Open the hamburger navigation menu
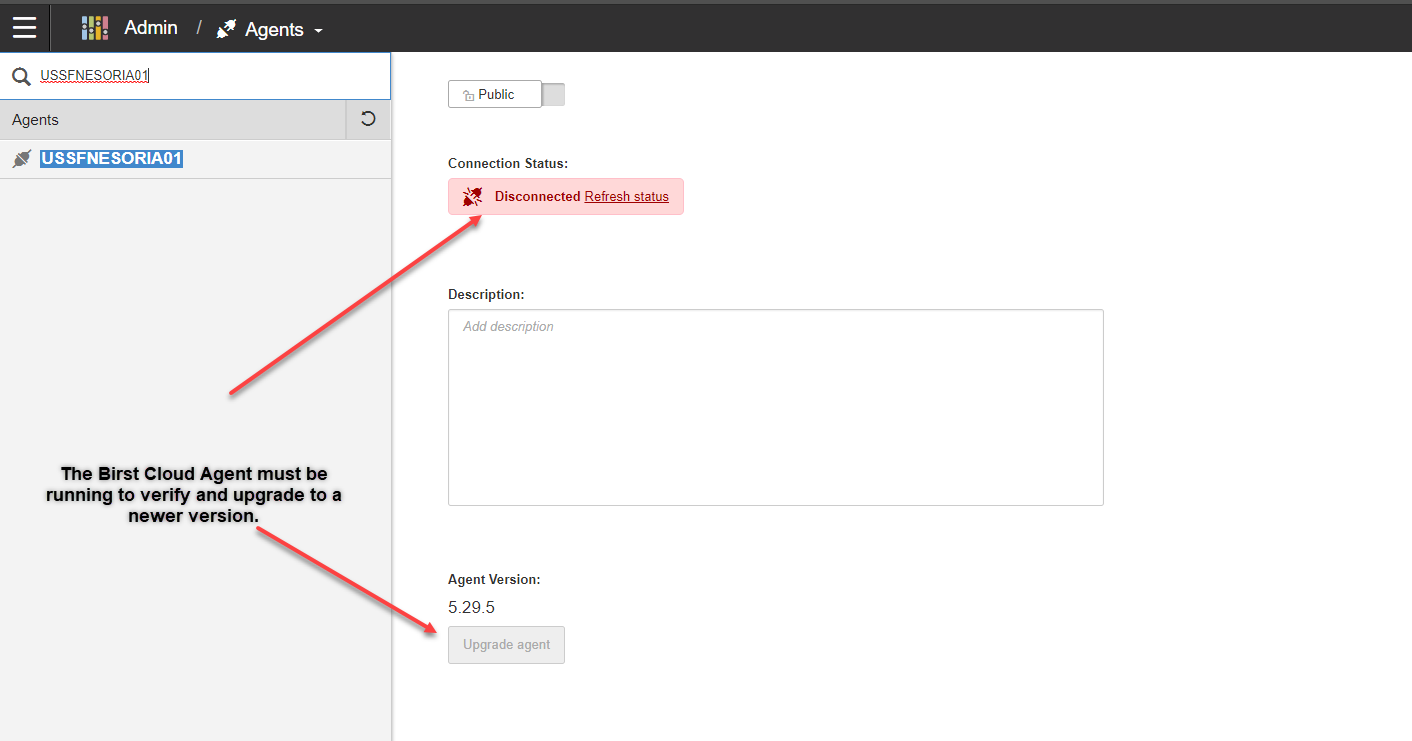Screen dimensions: 1412x741 click(x=24, y=28)
